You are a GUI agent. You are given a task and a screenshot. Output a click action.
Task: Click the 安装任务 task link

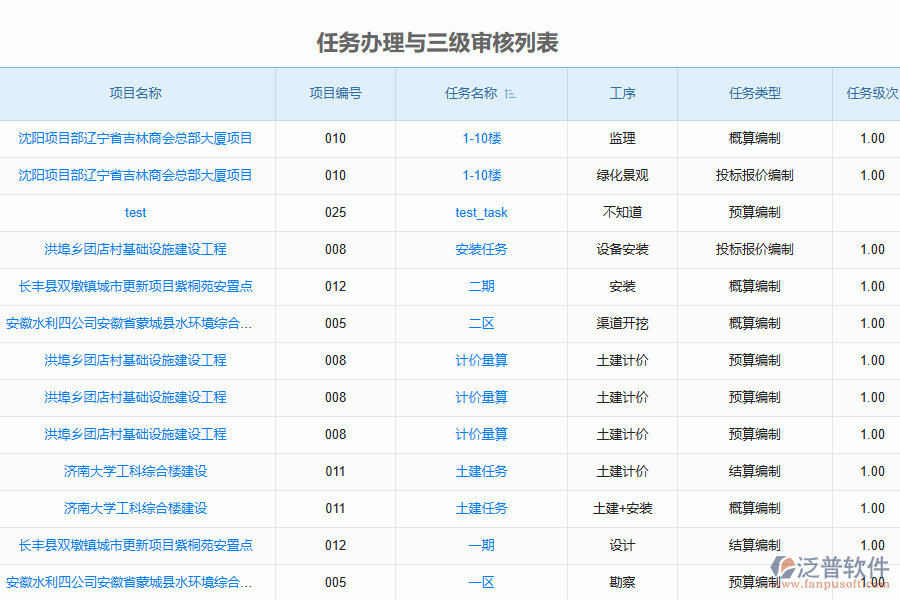click(x=481, y=249)
